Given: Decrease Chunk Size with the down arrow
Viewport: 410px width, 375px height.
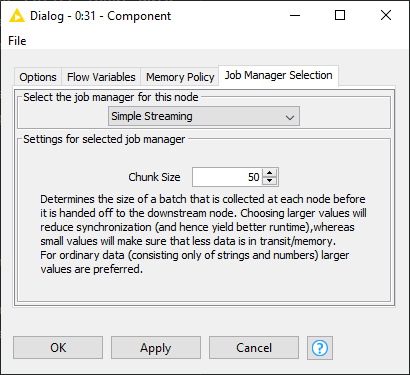Looking at the screenshot, I should click(x=270, y=181).
